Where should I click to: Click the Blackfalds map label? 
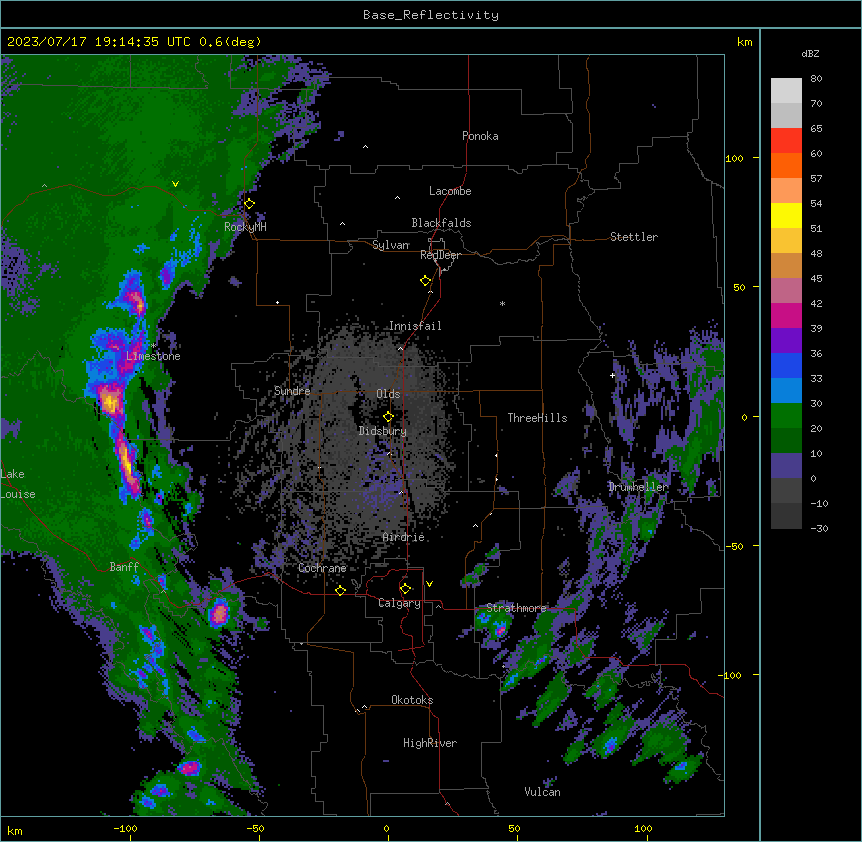click(x=441, y=223)
